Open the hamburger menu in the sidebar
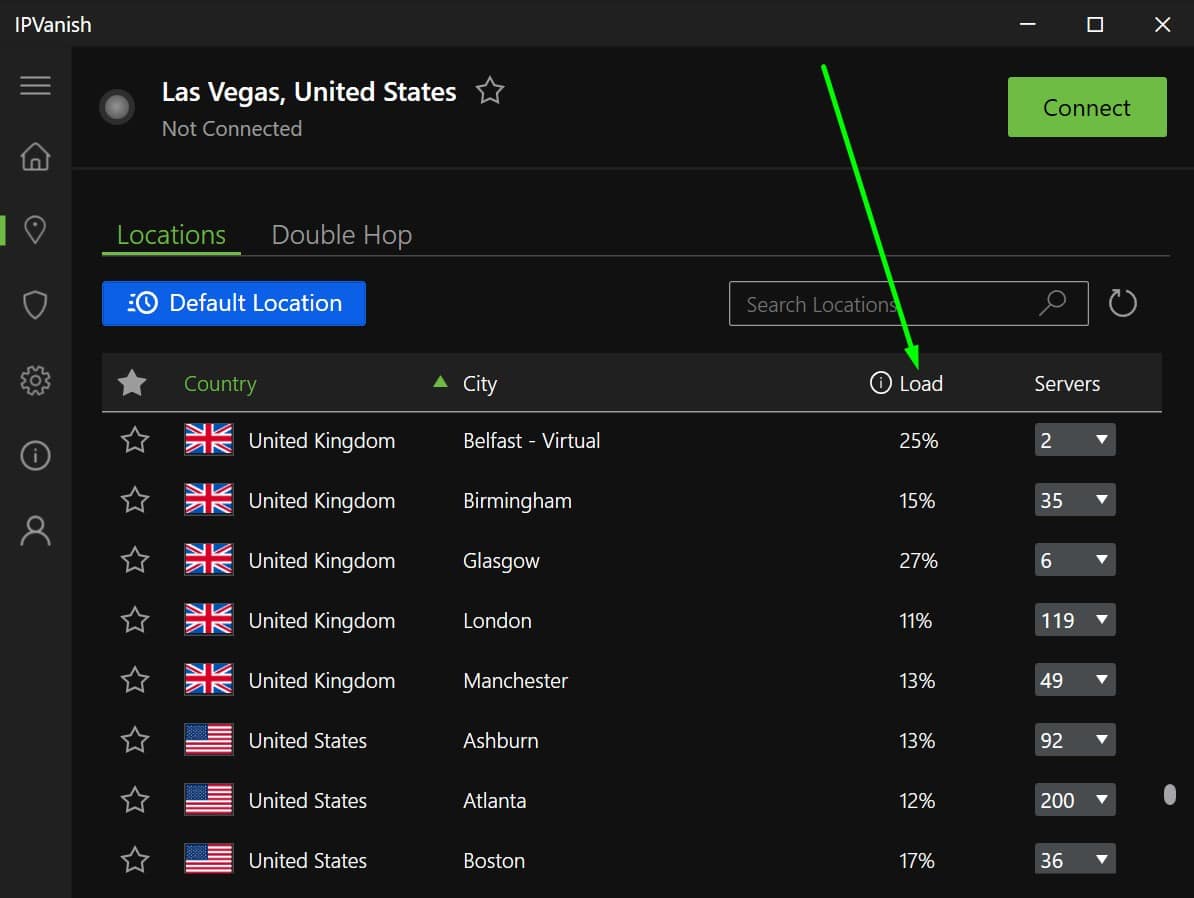 [35, 85]
